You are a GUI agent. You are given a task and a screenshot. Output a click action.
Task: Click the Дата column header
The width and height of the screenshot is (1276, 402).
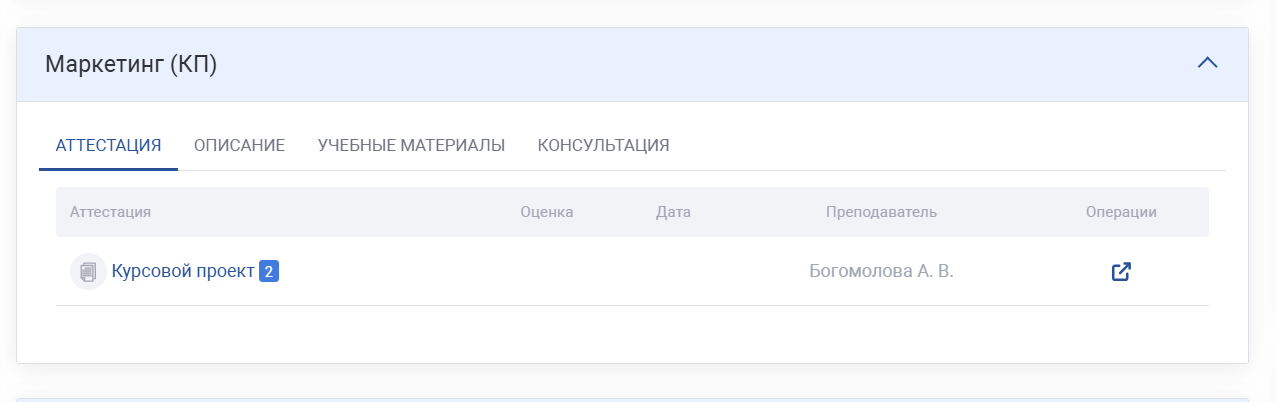click(x=673, y=212)
